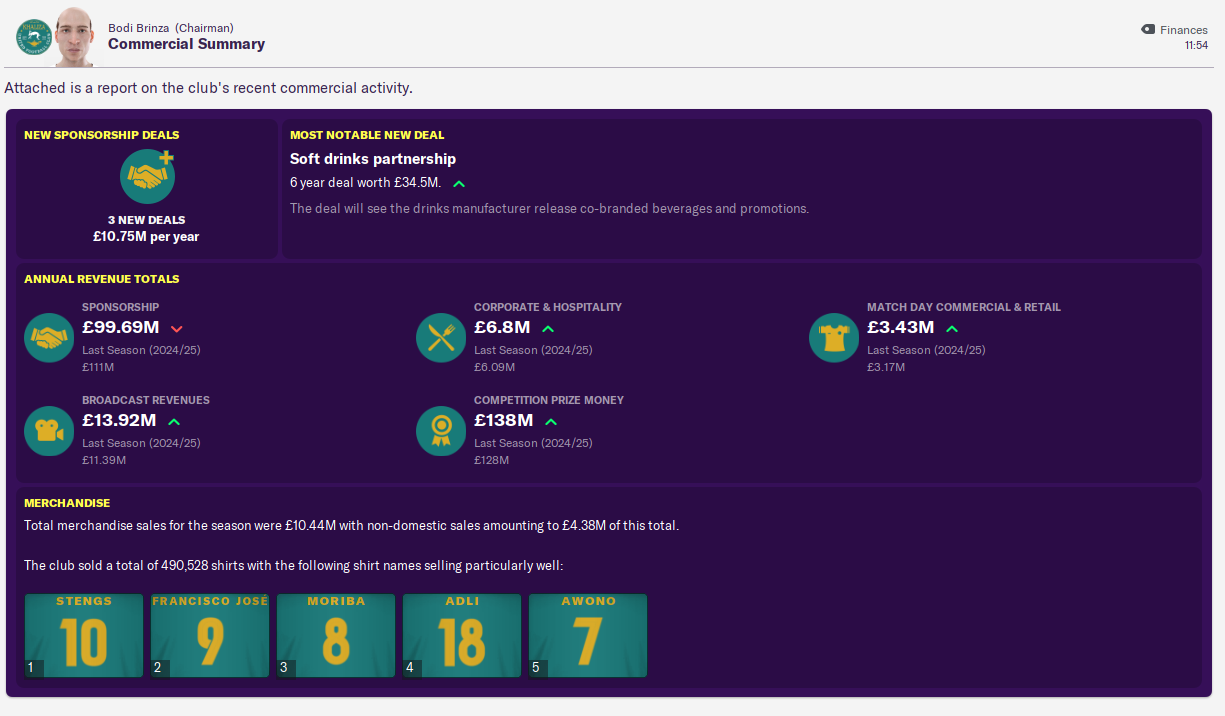Choose the Adli number 18 shirt

(x=462, y=636)
